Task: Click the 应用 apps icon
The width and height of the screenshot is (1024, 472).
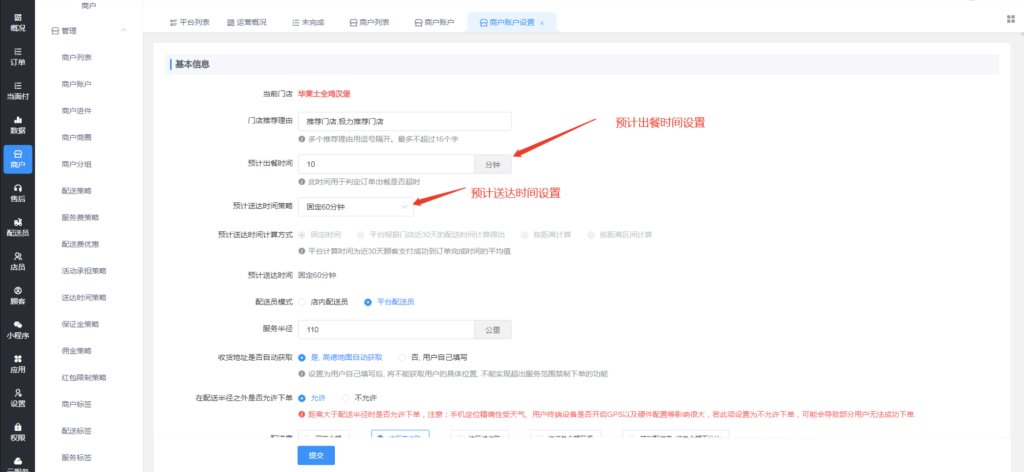Action: click(x=17, y=362)
